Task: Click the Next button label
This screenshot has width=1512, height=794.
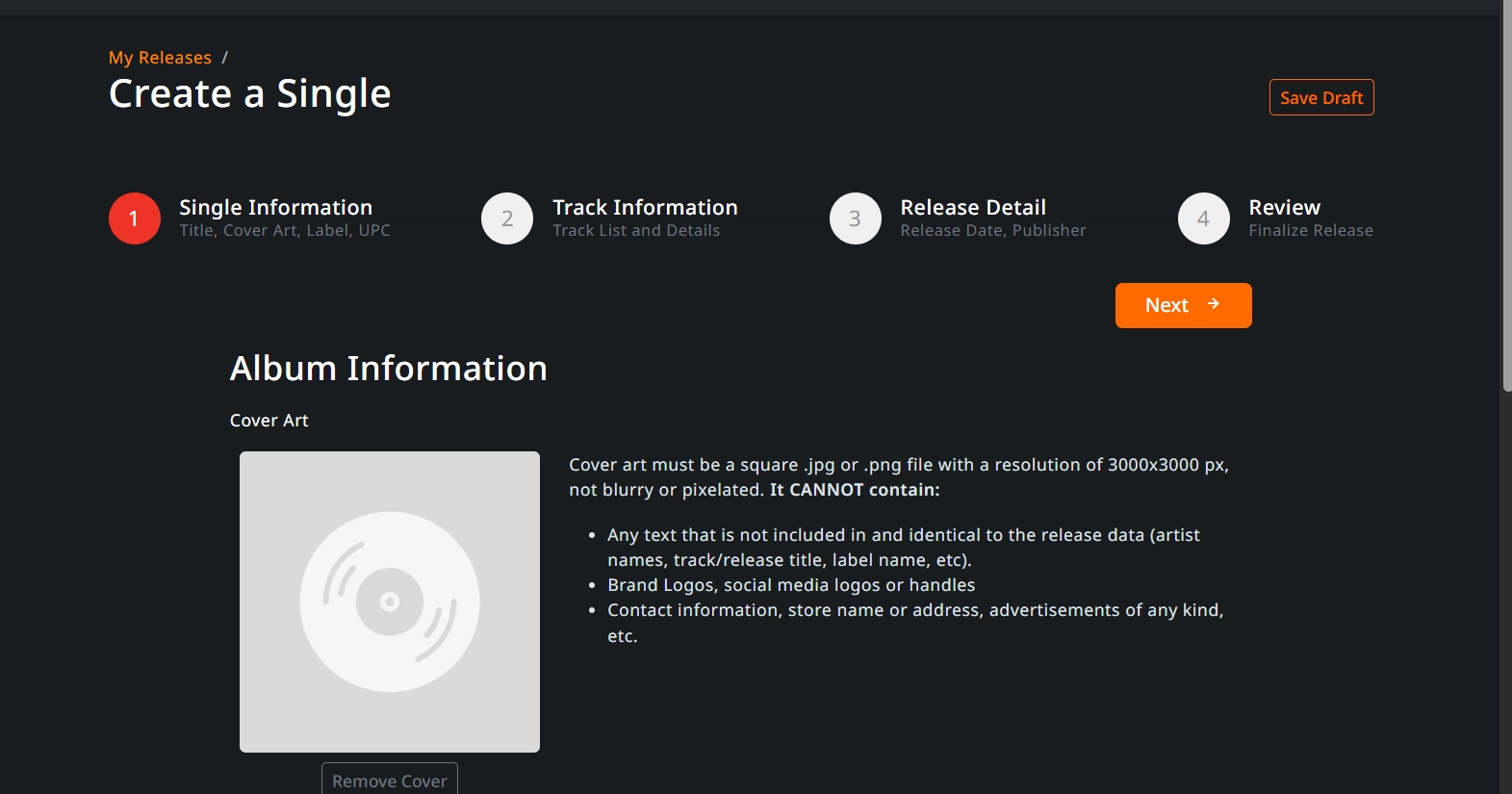Action: 1166,305
